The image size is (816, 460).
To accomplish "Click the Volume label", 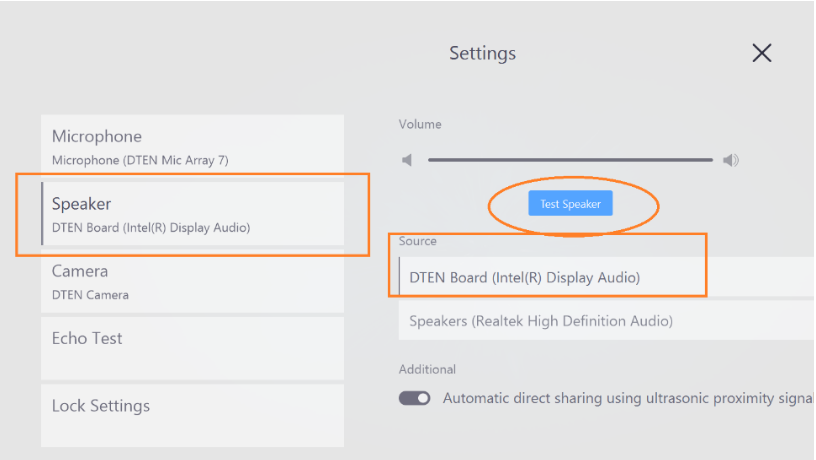I will (420, 124).
